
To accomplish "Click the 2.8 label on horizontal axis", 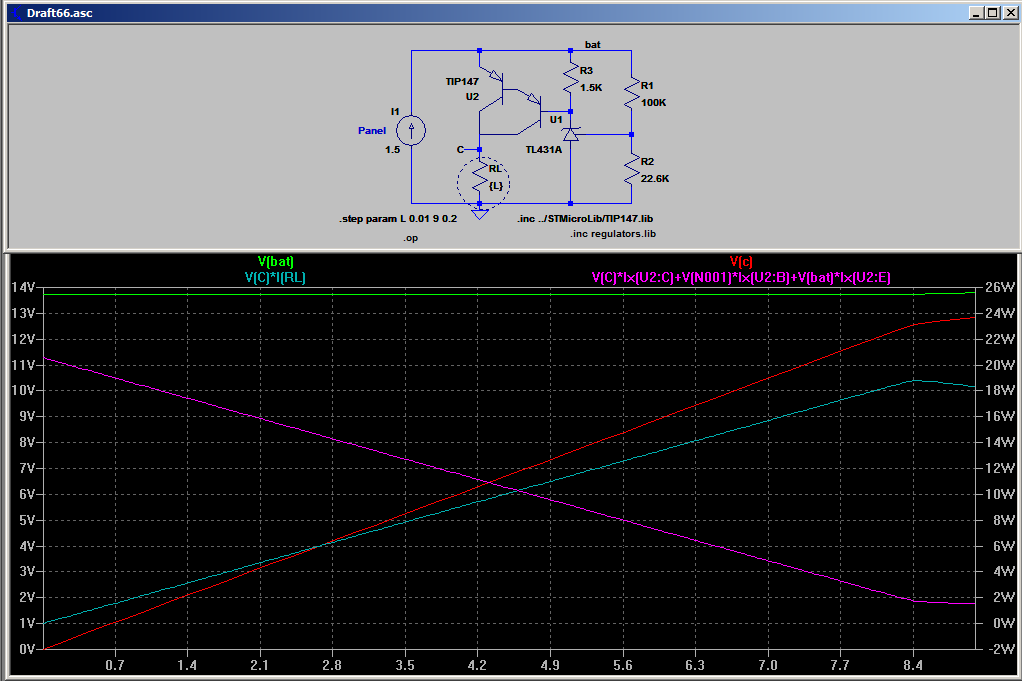I will pos(332,665).
